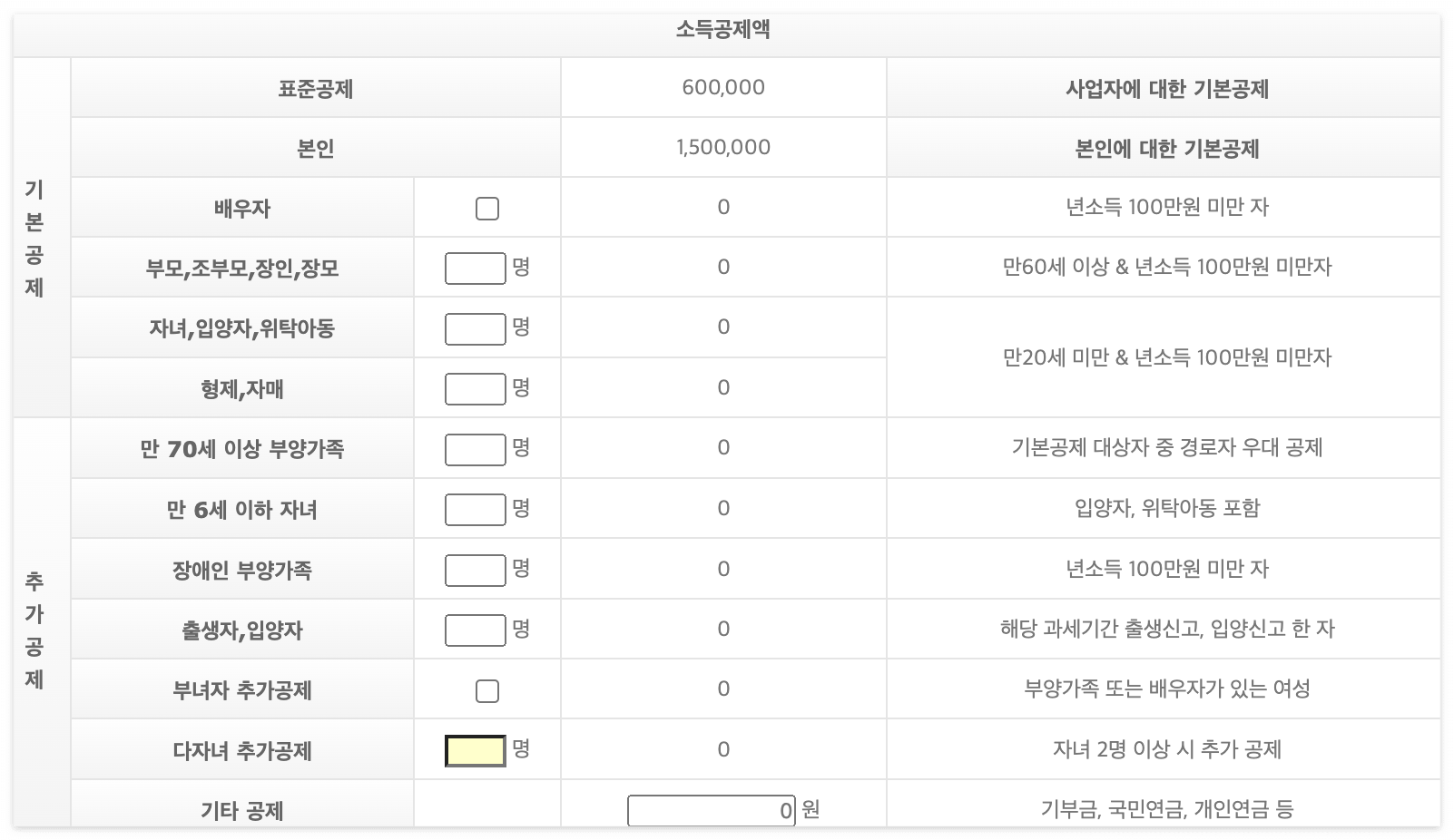Click the 자녀 2명 이상 시 추가 공제 description

tap(1168, 749)
